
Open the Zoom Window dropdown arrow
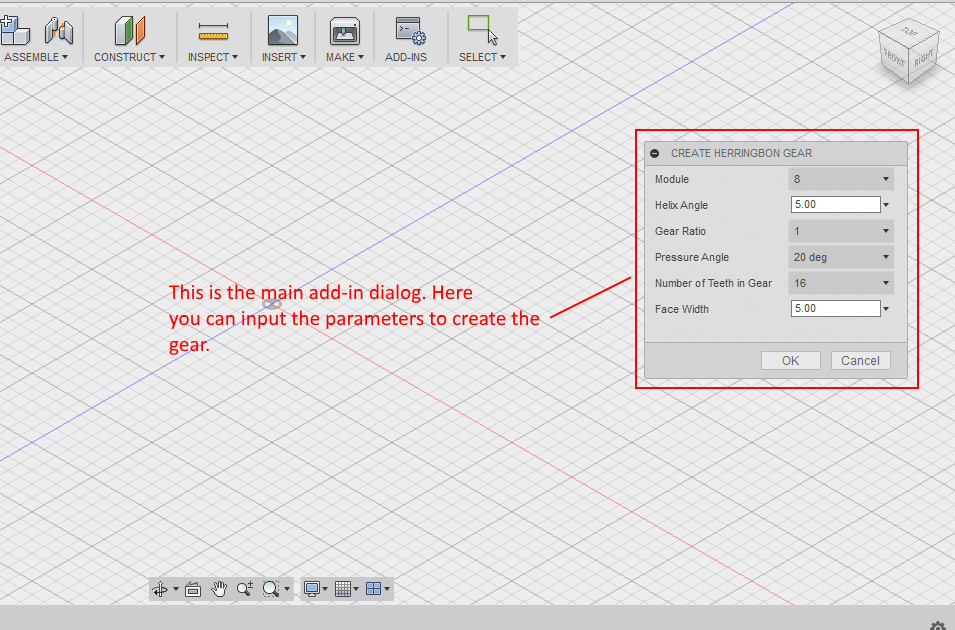point(287,589)
